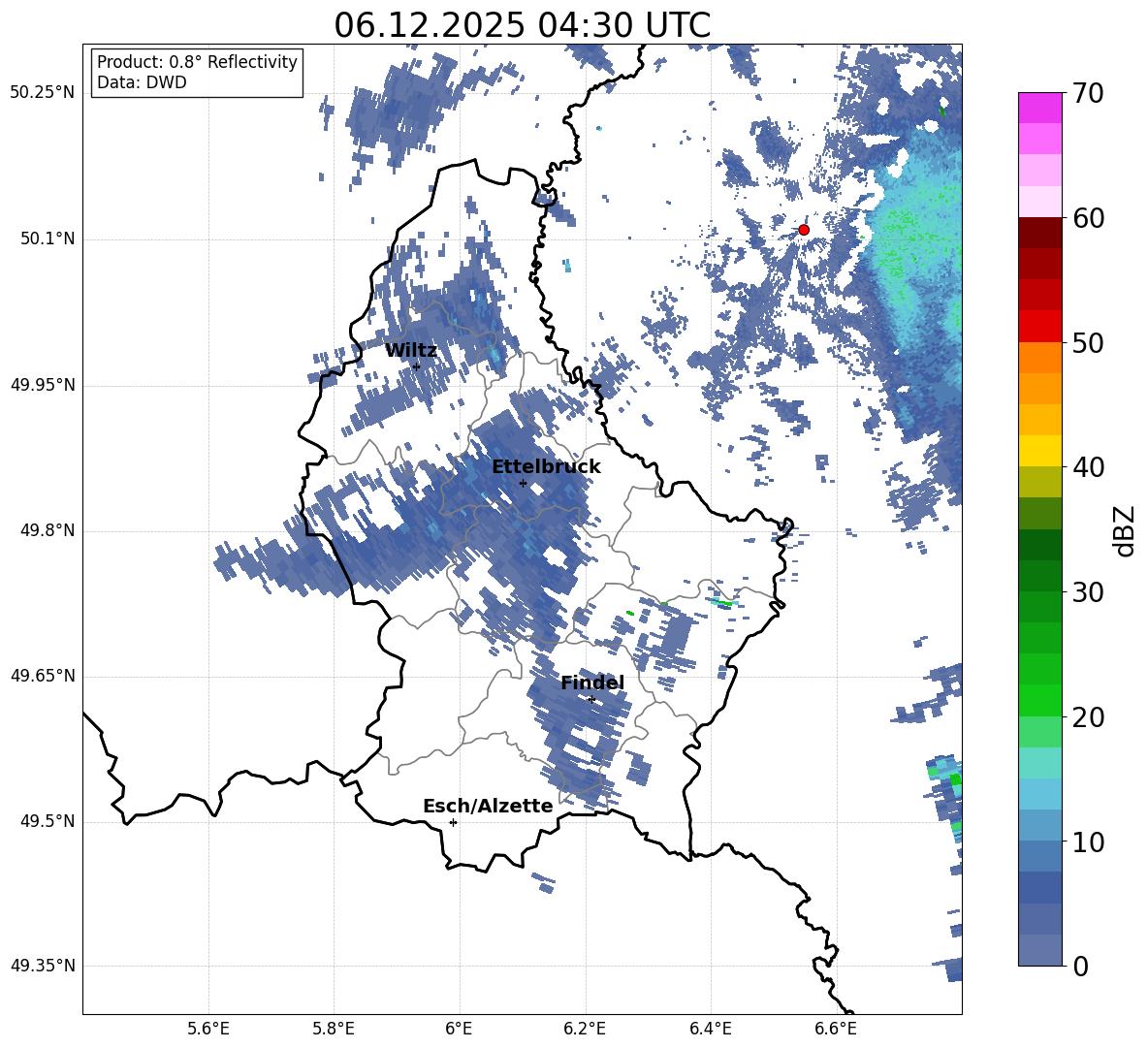
Task: Click the cross marker at Findel
Action: (591, 700)
